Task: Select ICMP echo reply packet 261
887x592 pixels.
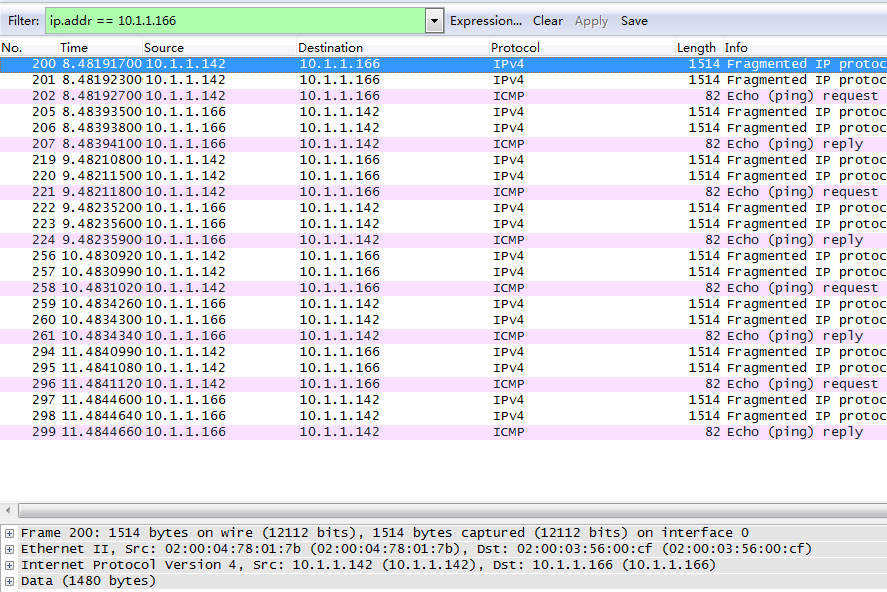Action: 444,336
